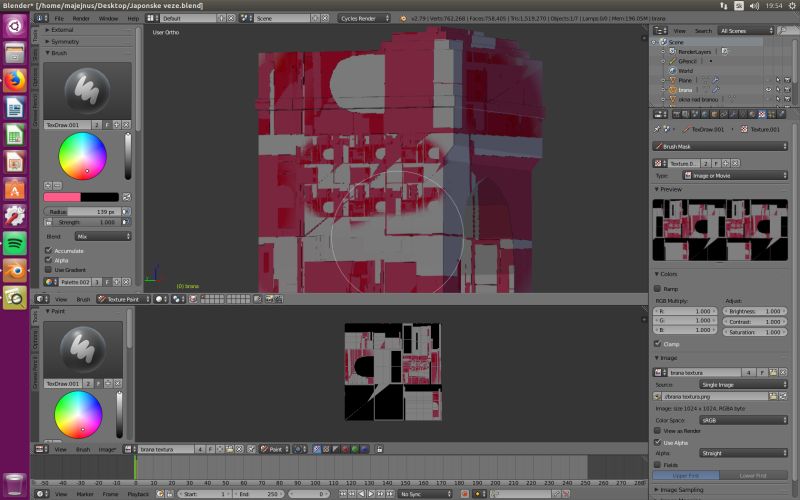Screen dimensions: 800x500
Task: Open the World properties tab
Action: 705,114
